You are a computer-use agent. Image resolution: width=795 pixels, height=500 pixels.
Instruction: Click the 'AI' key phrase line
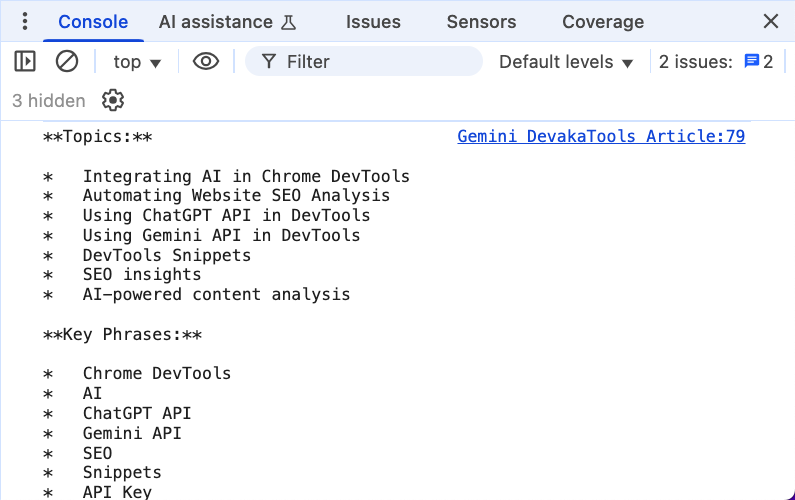(x=92, y=393)
